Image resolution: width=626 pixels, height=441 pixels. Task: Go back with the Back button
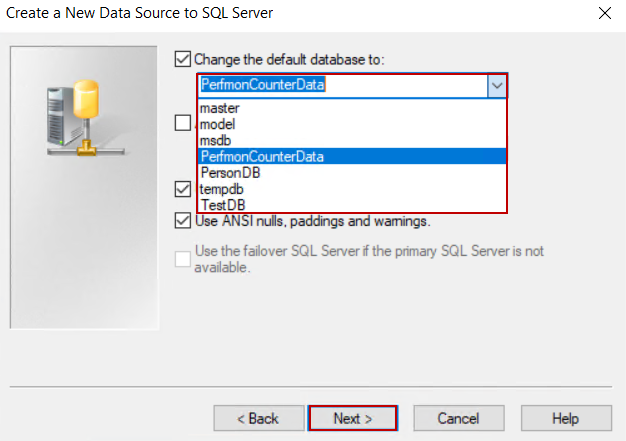click(258, 418)
